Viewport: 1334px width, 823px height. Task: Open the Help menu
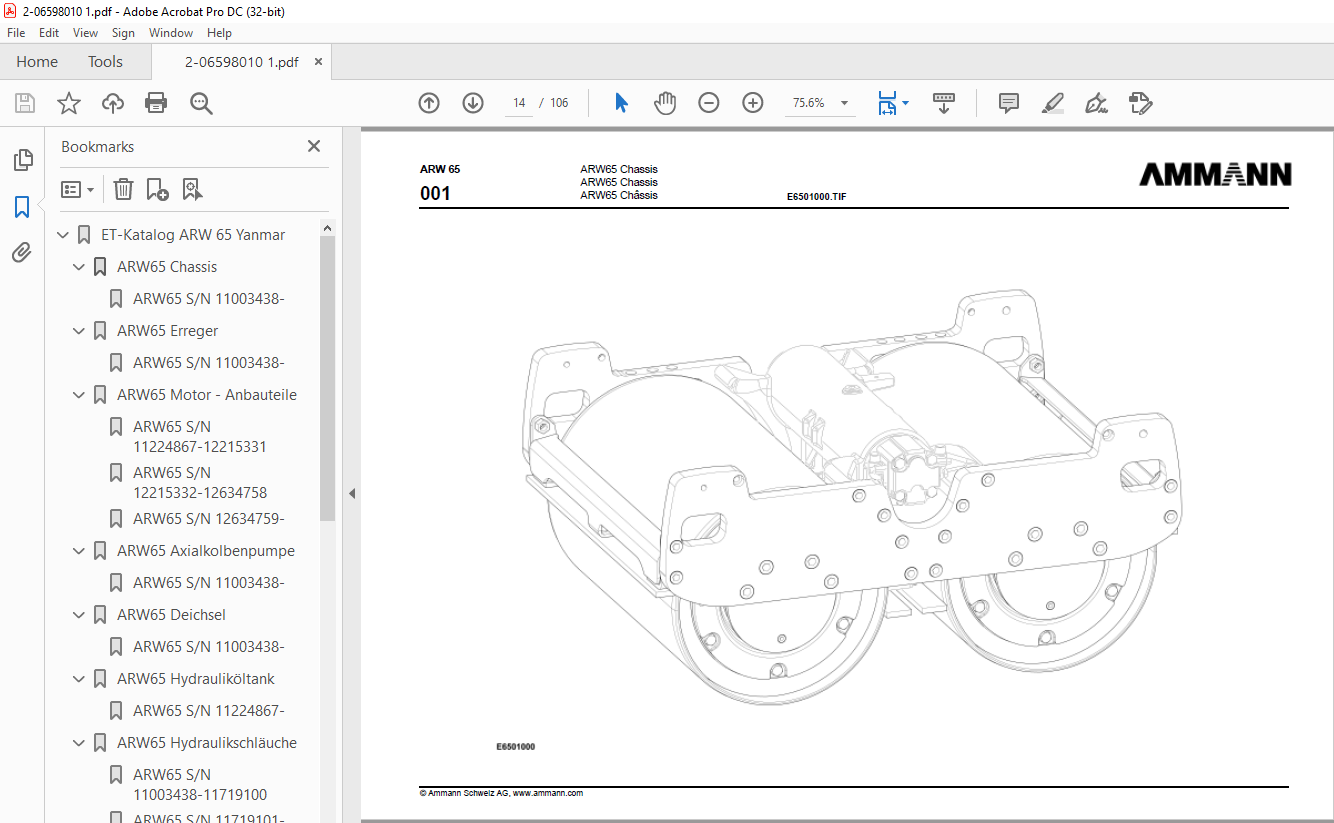coord(219,33)
